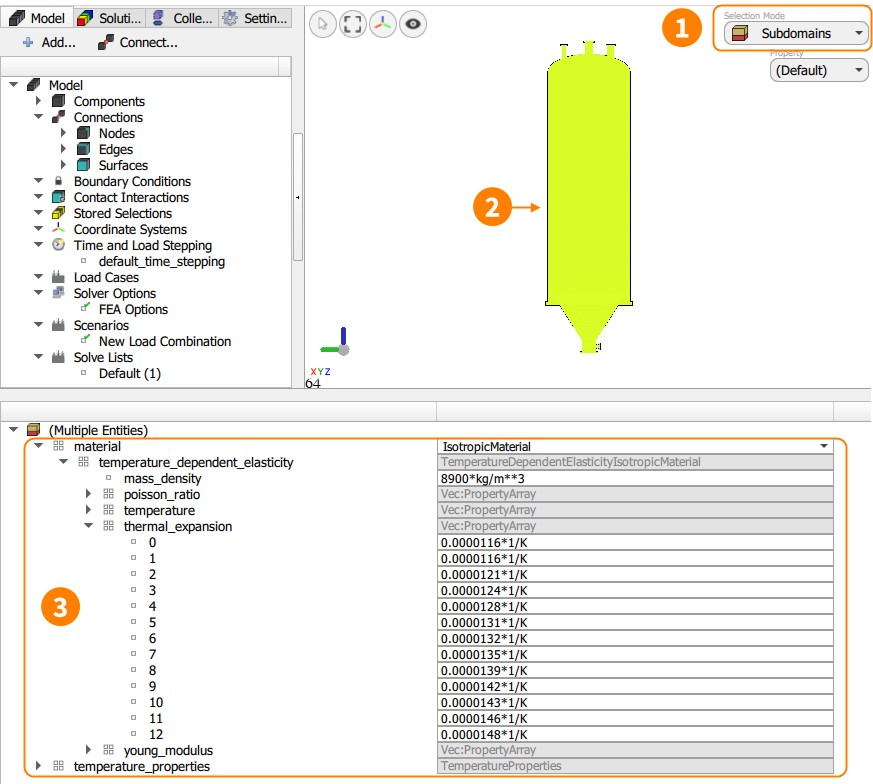873x784 pixels.
Task: Click the Boundary Conditions lock icon
Action: click(58, 181)
